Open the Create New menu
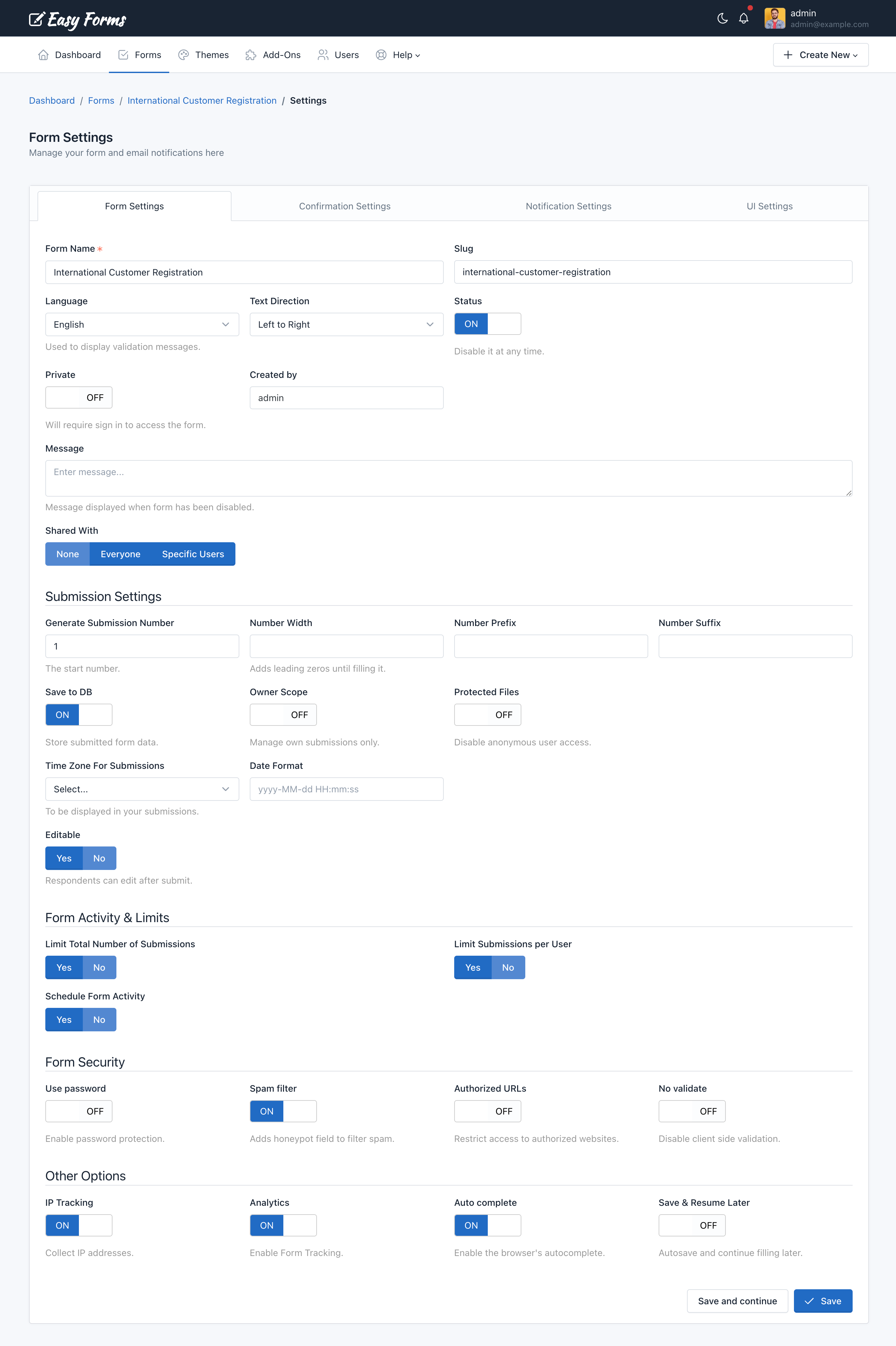This screenshot has height=1346, width=896. tap(821, 54)
